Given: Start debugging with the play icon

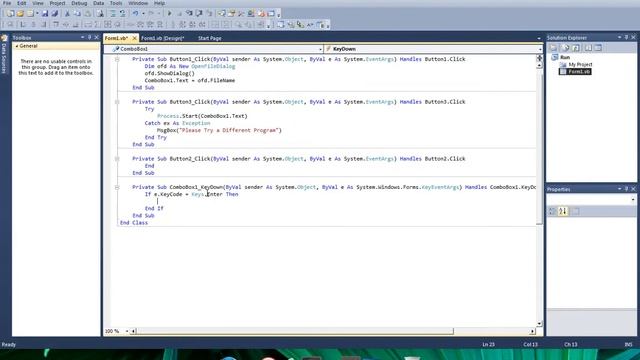Looking at the screenshot, I should (169, 13).
